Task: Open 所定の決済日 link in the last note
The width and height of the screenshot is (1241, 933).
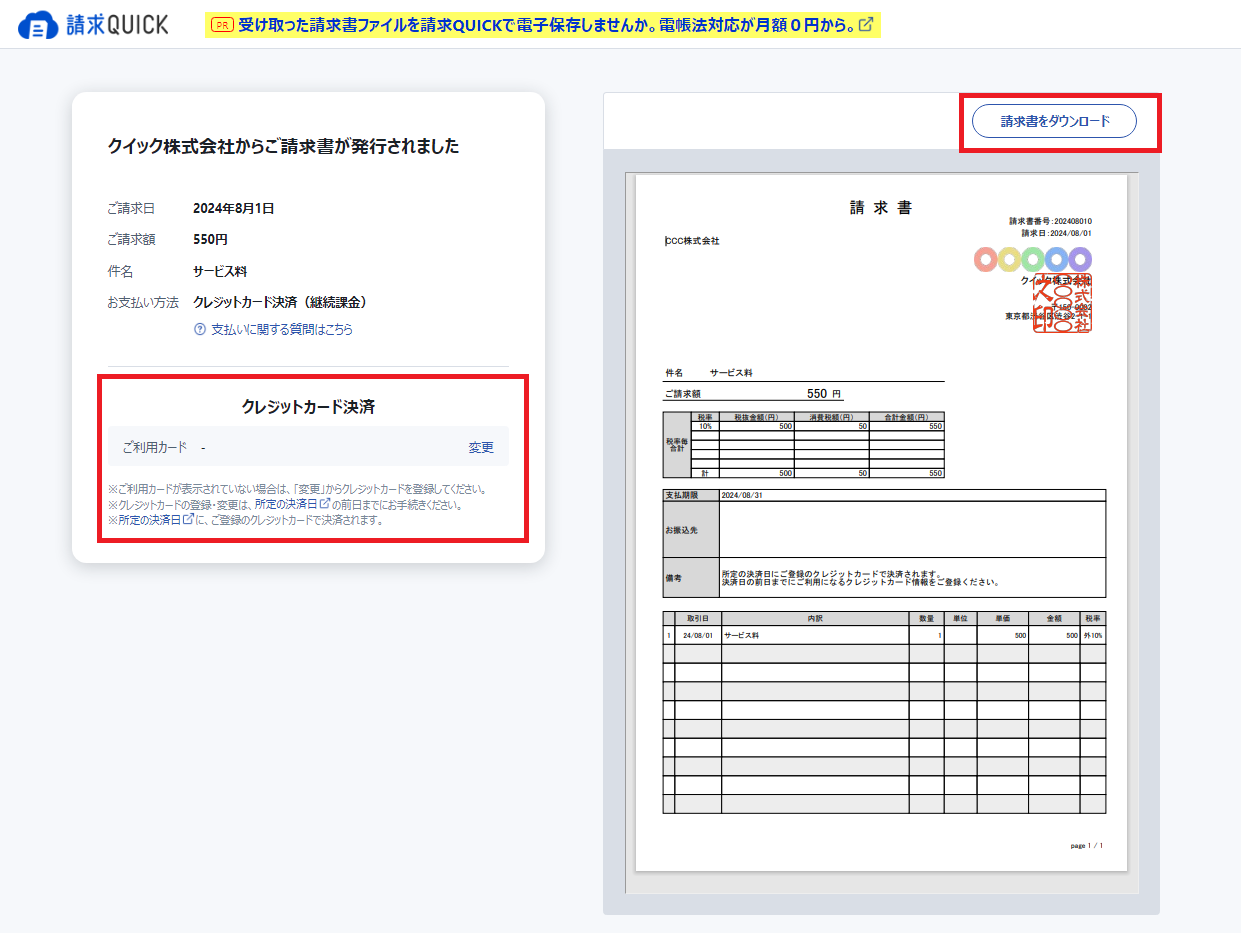Action: 150,520
